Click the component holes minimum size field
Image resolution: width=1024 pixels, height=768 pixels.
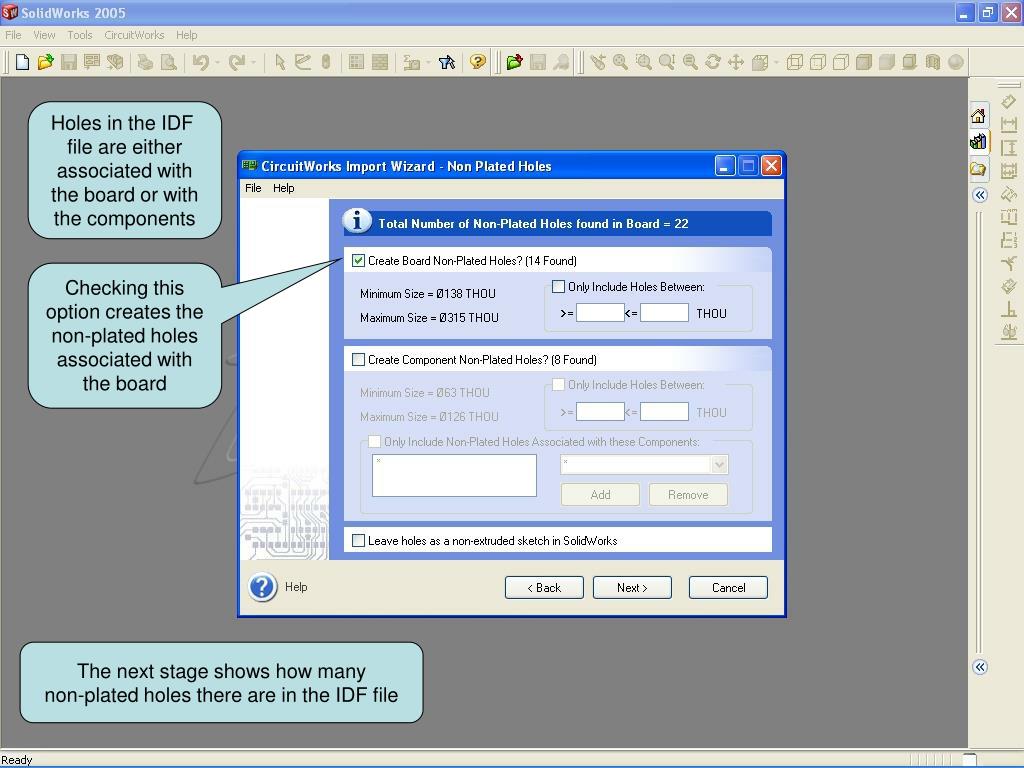pos(600,412)
